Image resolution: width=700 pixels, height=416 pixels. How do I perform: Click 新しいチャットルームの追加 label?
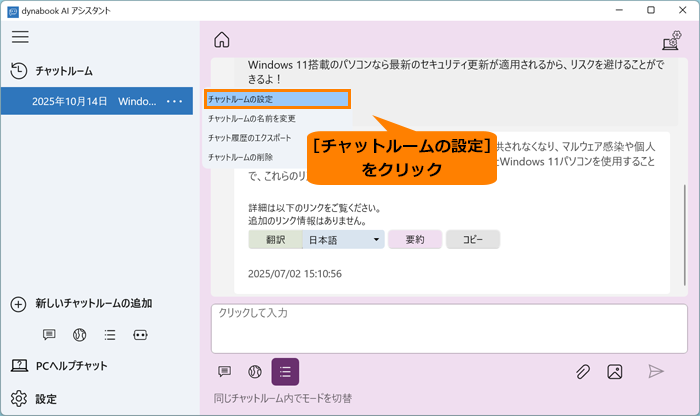point(94,304)
